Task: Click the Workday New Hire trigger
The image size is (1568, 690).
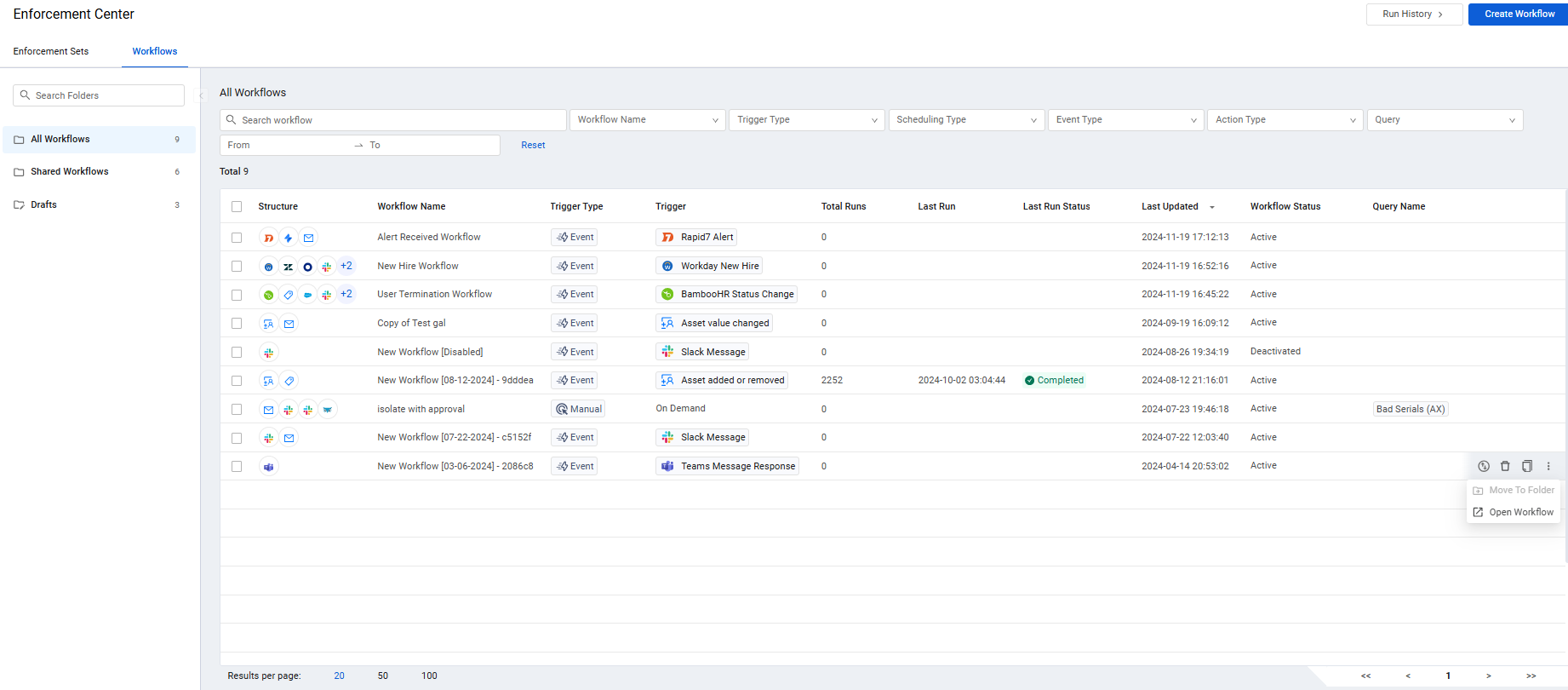Action: [709, 266]
